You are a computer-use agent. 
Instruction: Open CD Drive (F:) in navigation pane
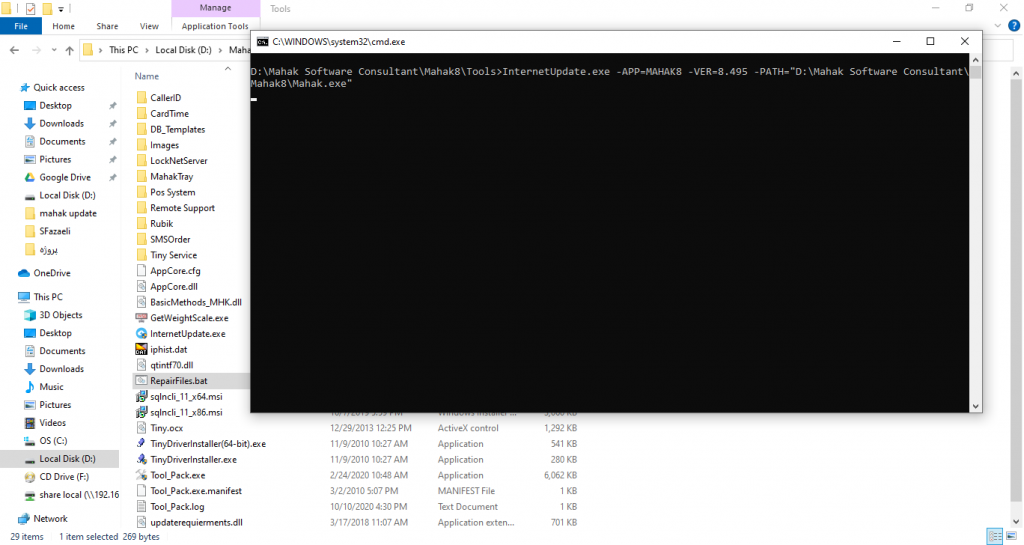click(64, 476)
